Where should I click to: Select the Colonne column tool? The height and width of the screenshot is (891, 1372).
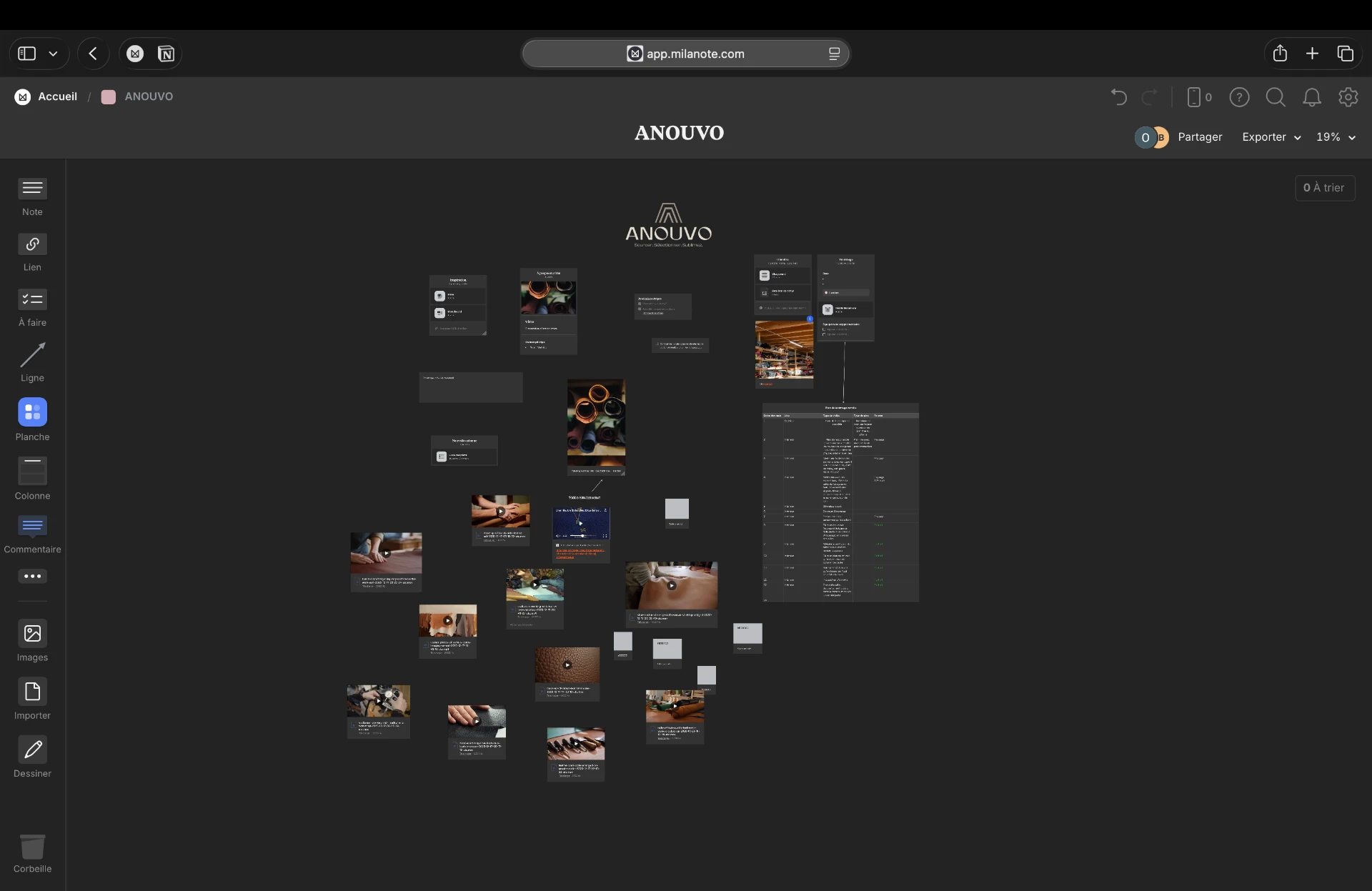32,479
